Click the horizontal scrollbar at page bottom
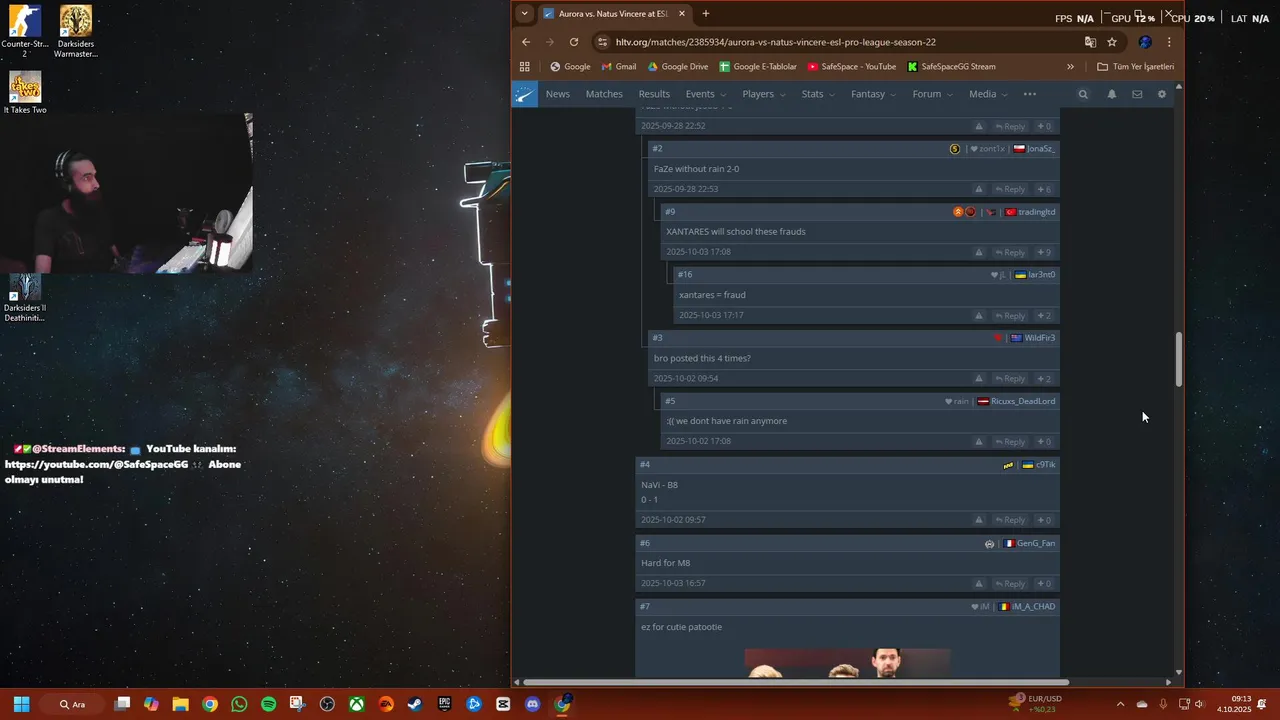Screen dimensions: 1280x720 (x=795, y=682)
